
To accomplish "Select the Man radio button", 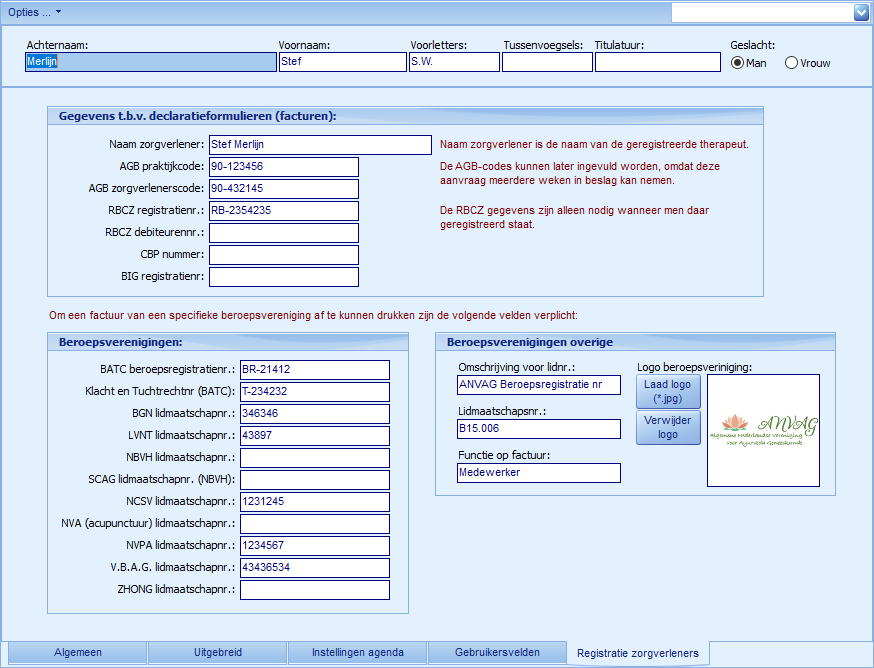I will (738, 63).
